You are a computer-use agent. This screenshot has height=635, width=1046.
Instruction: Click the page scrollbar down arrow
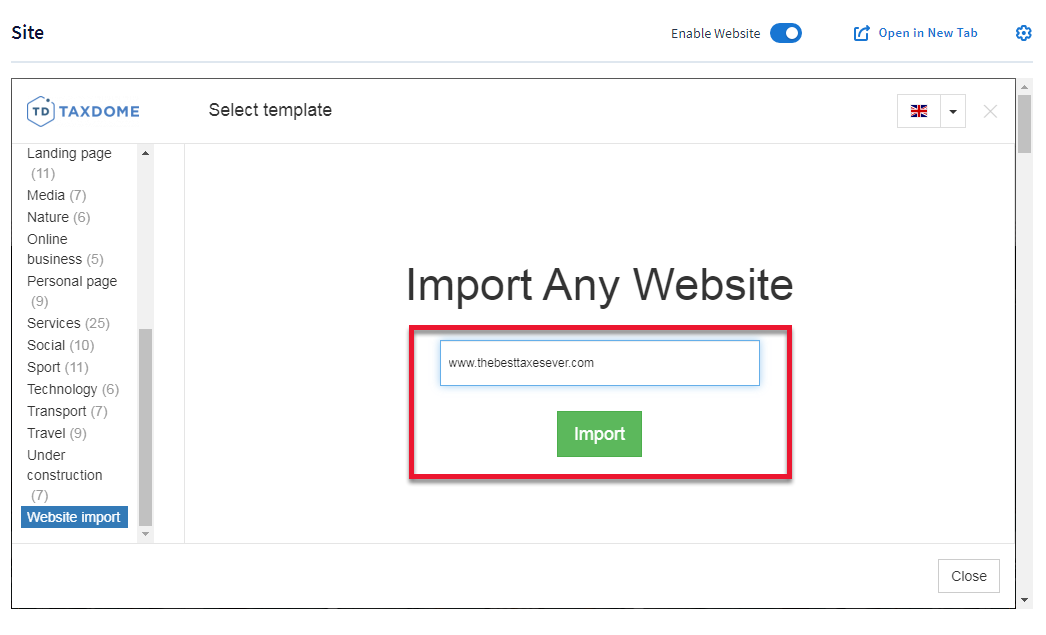[x=1024, y=600]
